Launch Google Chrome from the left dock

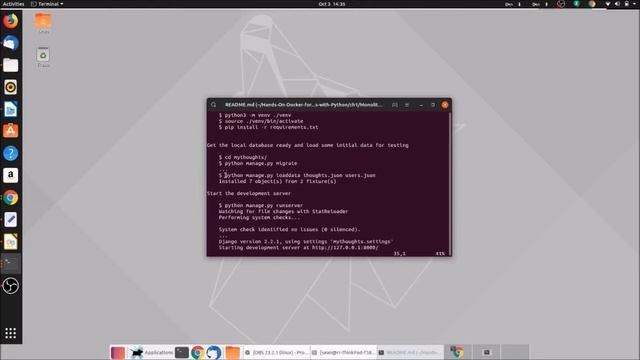11,198
